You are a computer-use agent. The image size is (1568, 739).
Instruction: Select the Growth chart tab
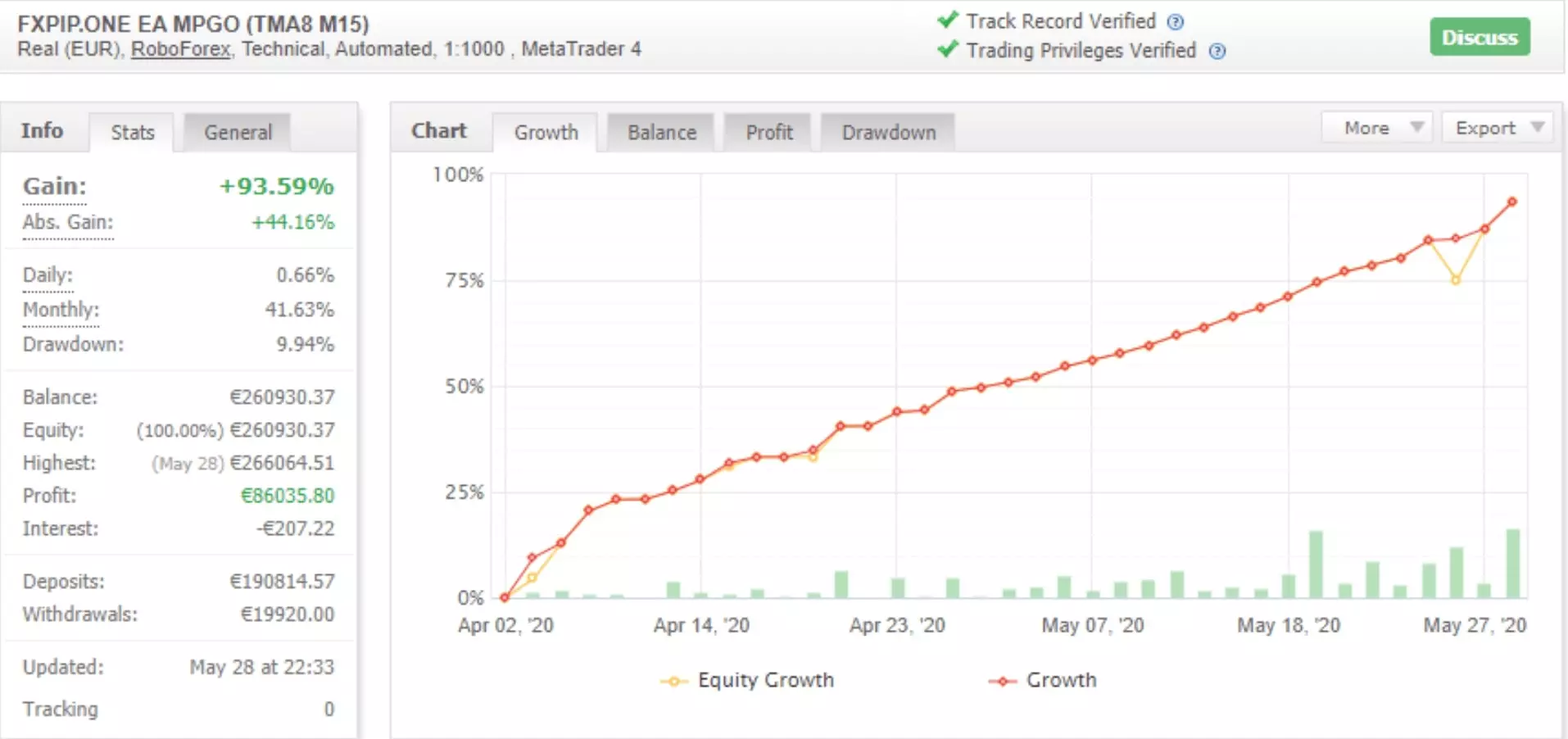point(546,133)
